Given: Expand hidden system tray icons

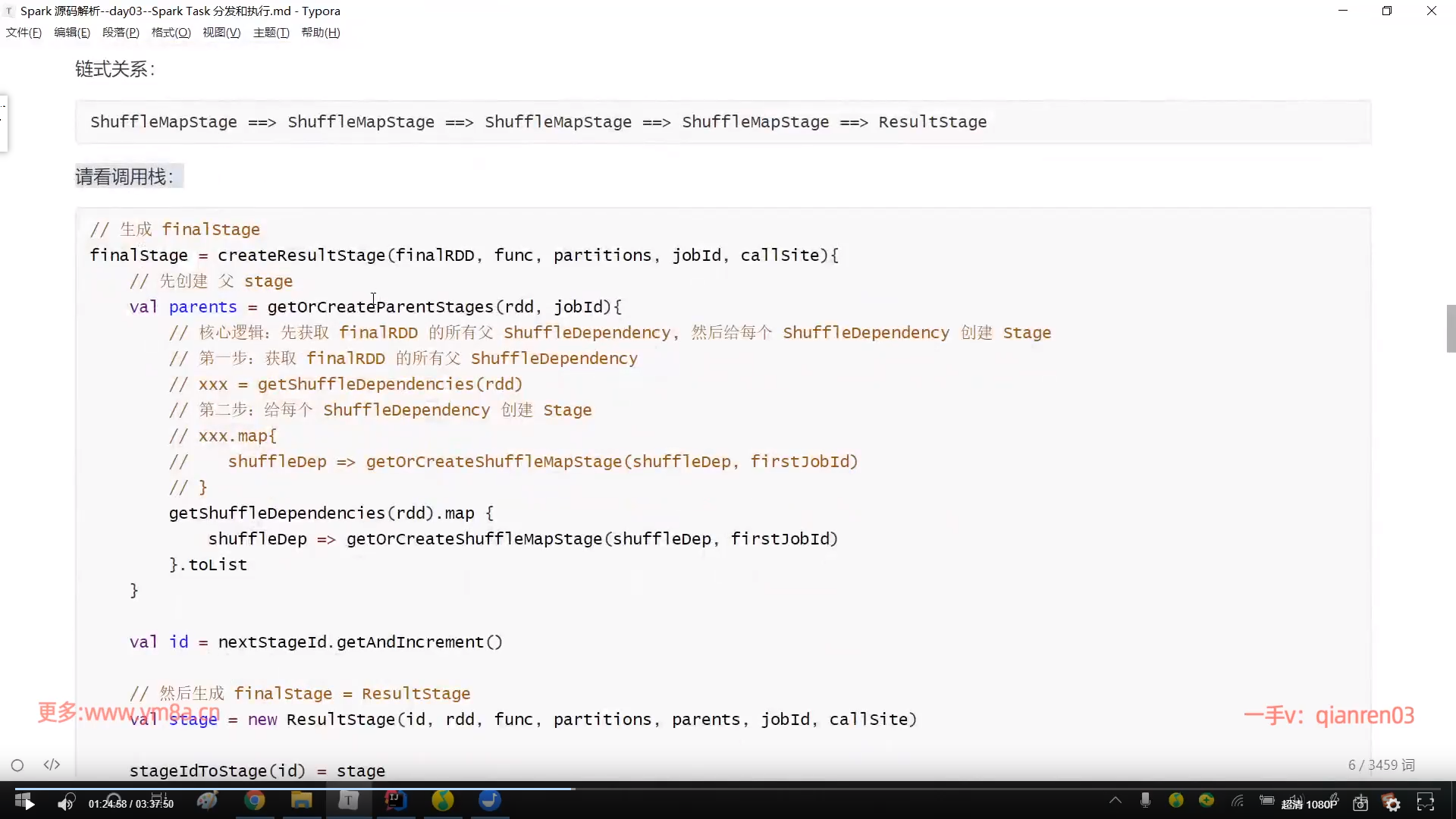Looking at the screenshot, I should click(x=1116, y=800).
